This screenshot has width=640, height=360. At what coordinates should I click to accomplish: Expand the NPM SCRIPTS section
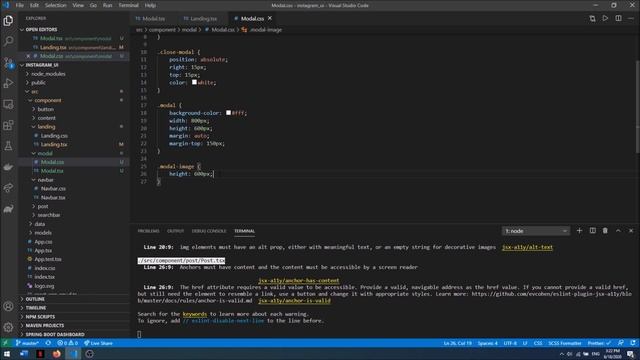40,317
